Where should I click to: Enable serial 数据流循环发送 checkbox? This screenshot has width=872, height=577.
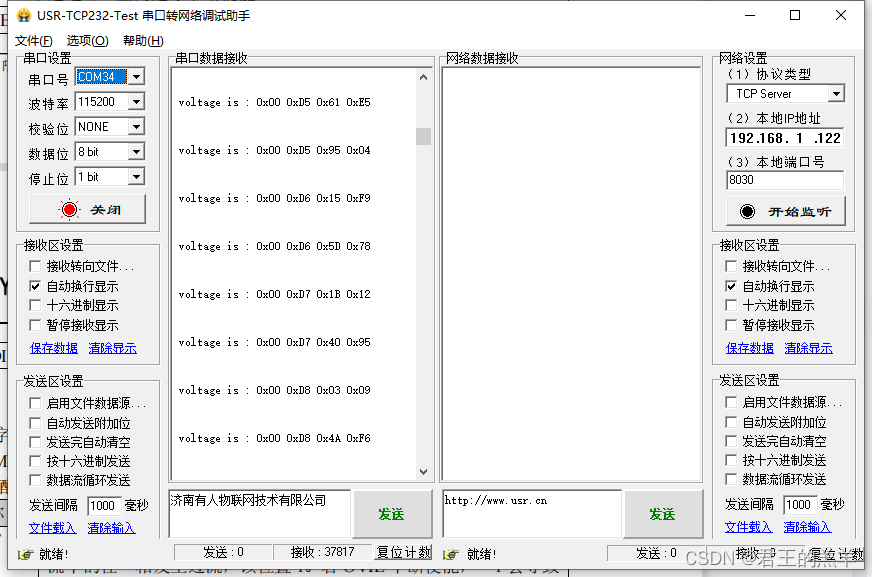[35, 480]
